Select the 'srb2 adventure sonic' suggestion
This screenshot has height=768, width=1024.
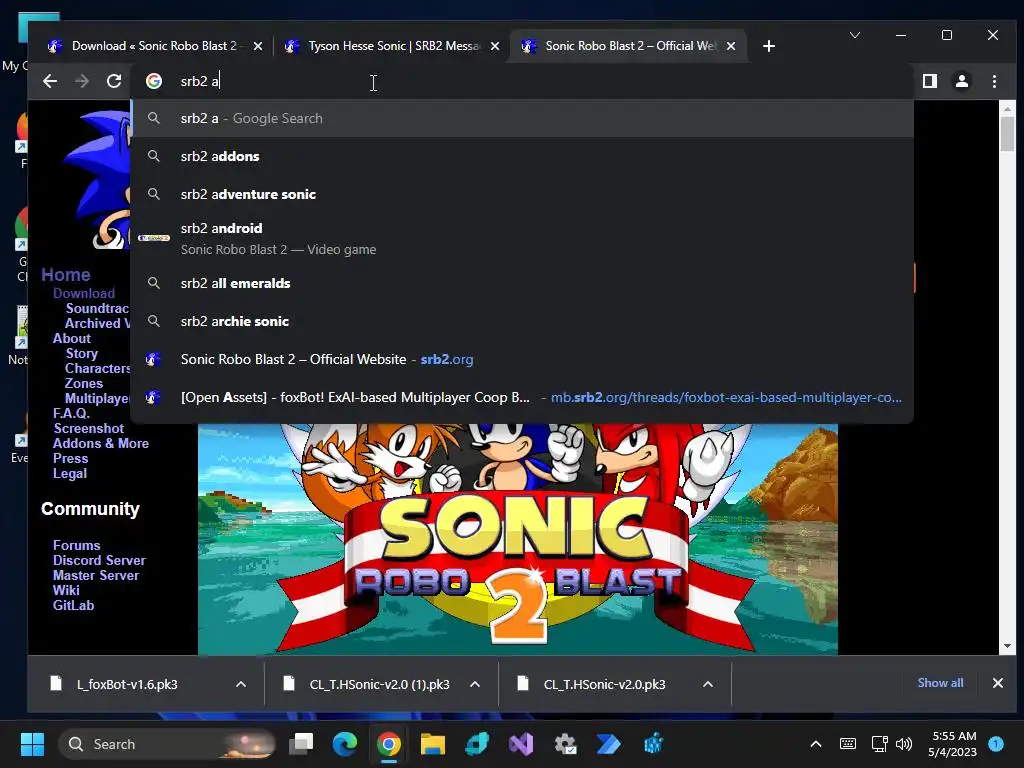click(x=522, y=194)
